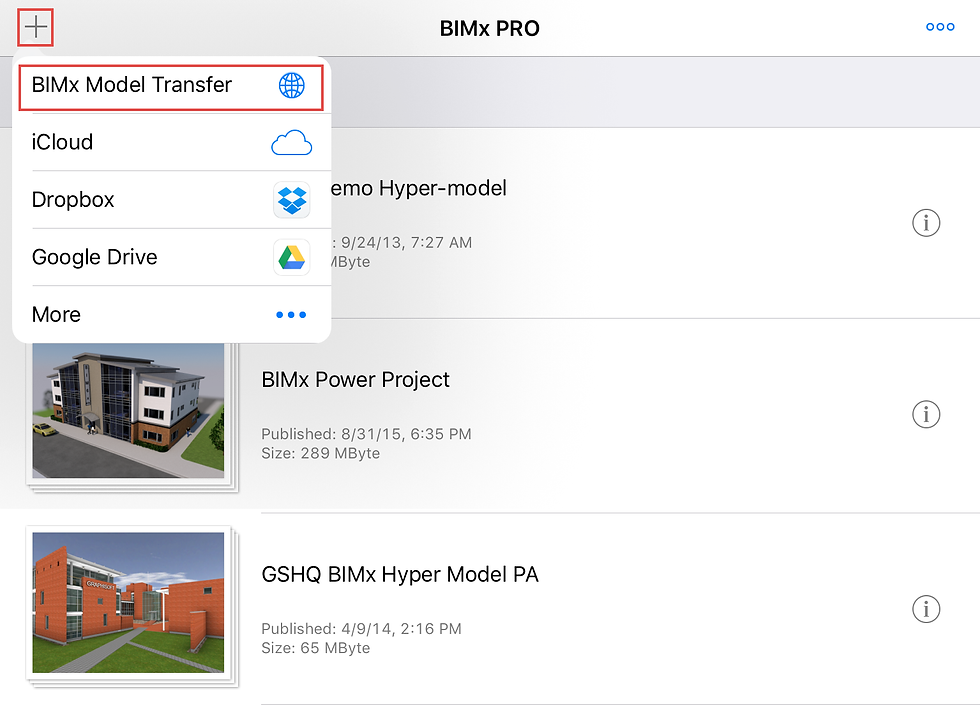
Task: Click the BIMx PRO header title
Action: (489, 29)
